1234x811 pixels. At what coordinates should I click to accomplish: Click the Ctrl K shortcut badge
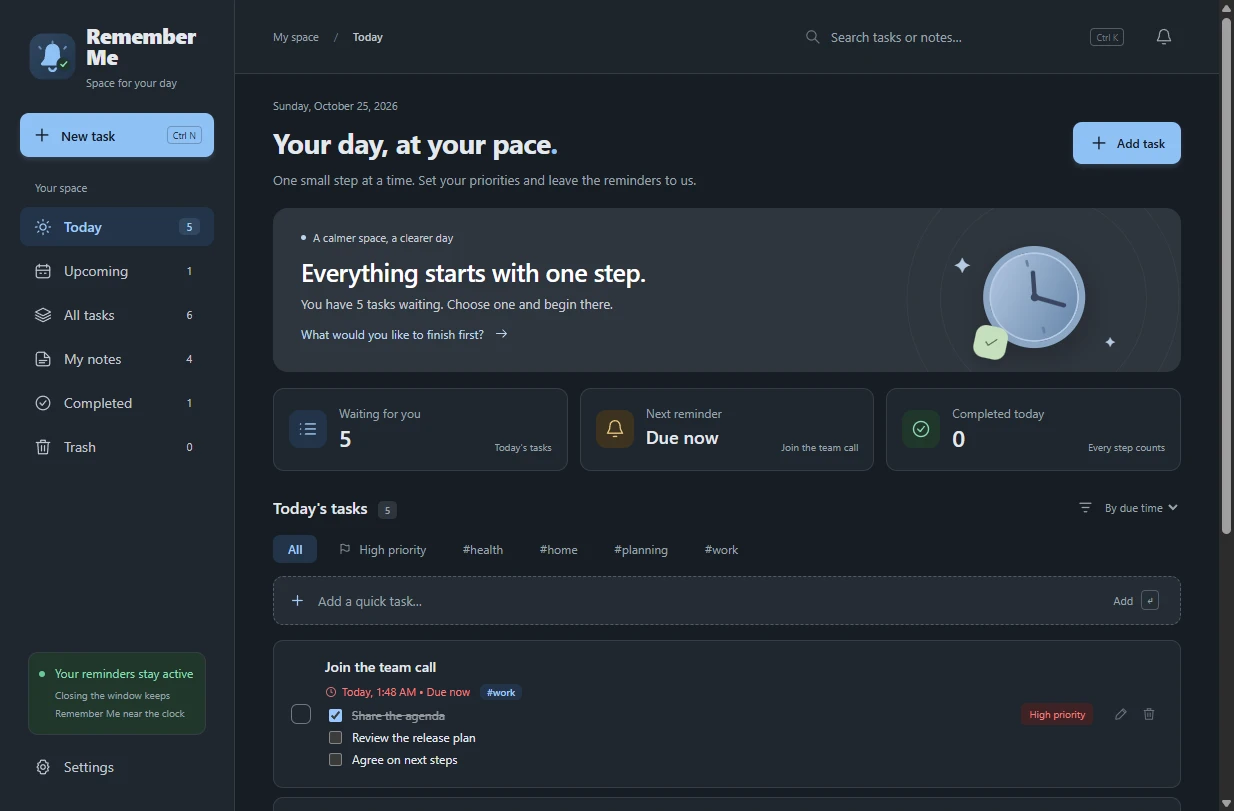(x=1107, y=37)
